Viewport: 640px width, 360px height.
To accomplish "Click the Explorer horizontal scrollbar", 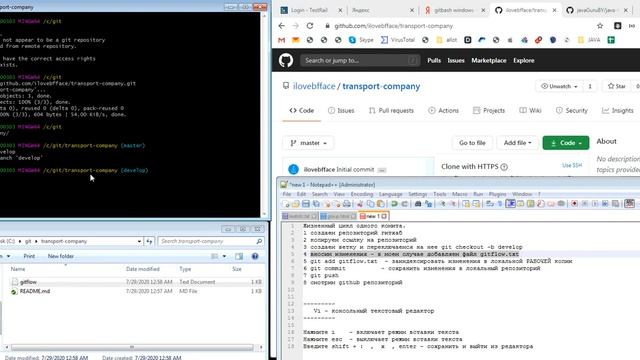I will (x=132, y=347).
